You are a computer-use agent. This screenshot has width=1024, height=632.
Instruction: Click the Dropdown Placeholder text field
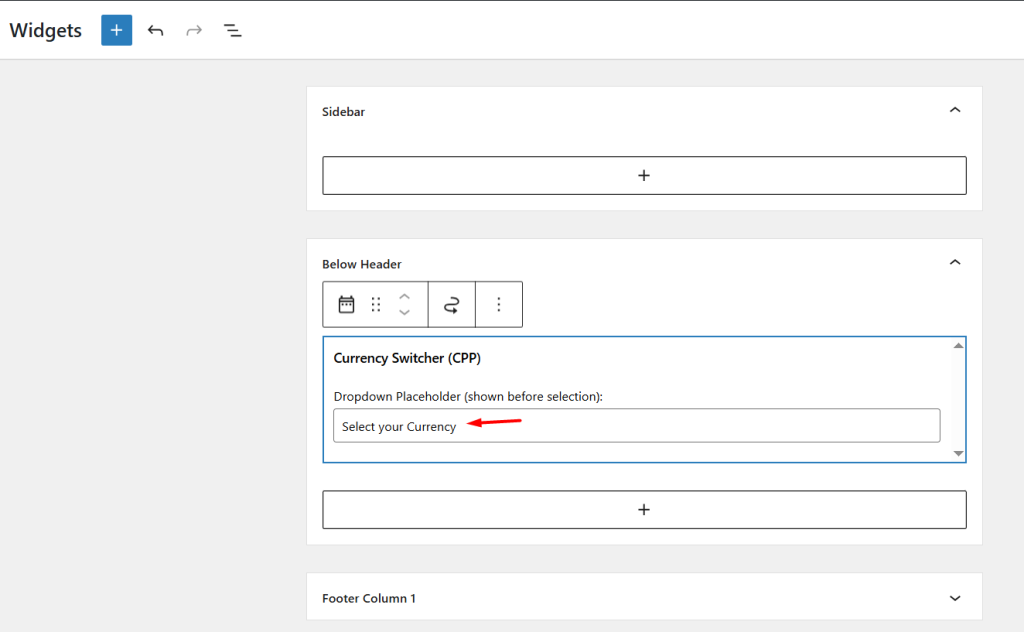coord(636,426)
